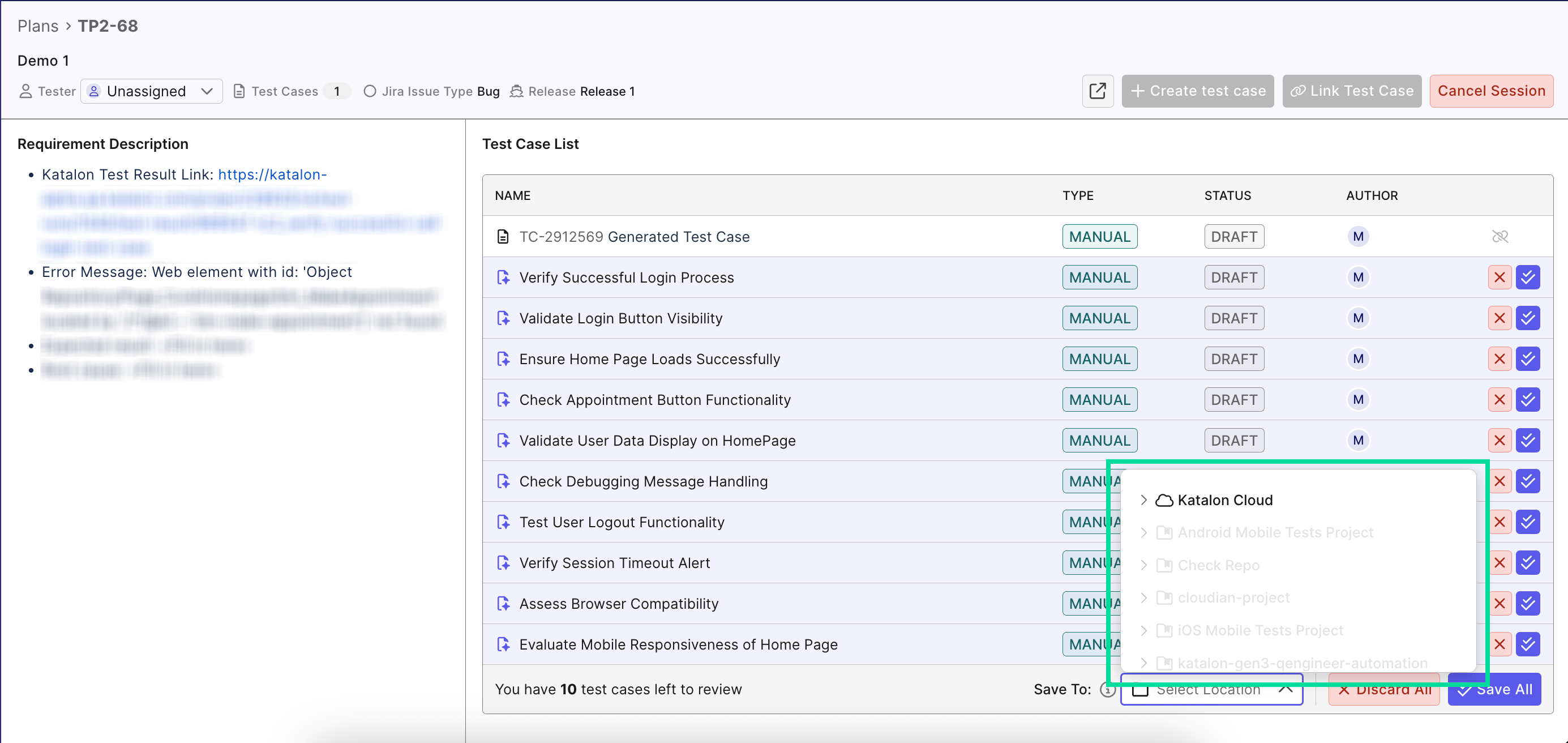
Task: Click the Release icon in the header bar
Action: coord(517,91)
